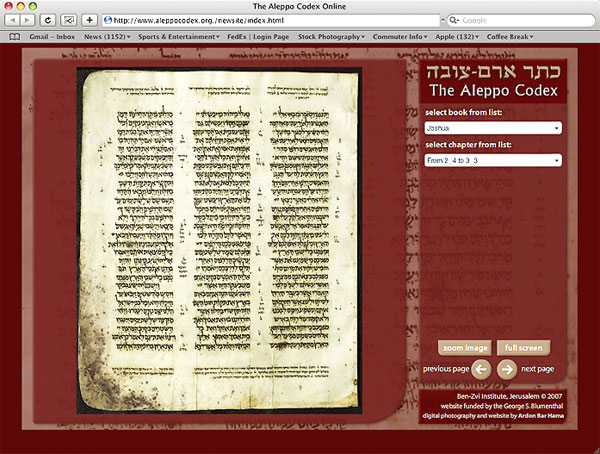Click the Safari forward arrow button
The width and height of the screenshot is (600, 454).
(28, 20)
